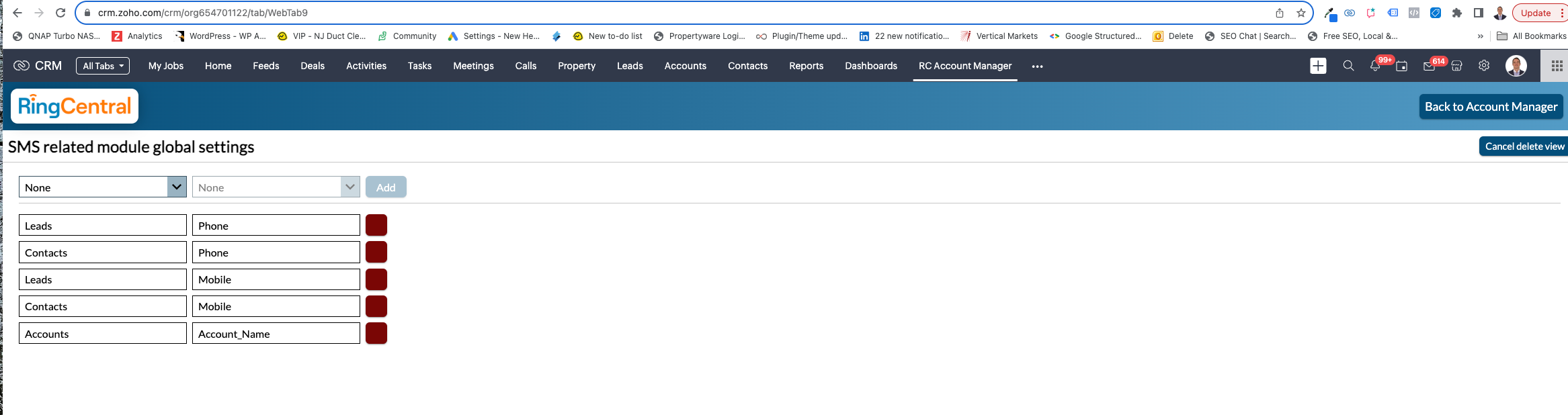Open the Dashboards tab
Viewport: 1568px width, 415px height.
point(872,66)
